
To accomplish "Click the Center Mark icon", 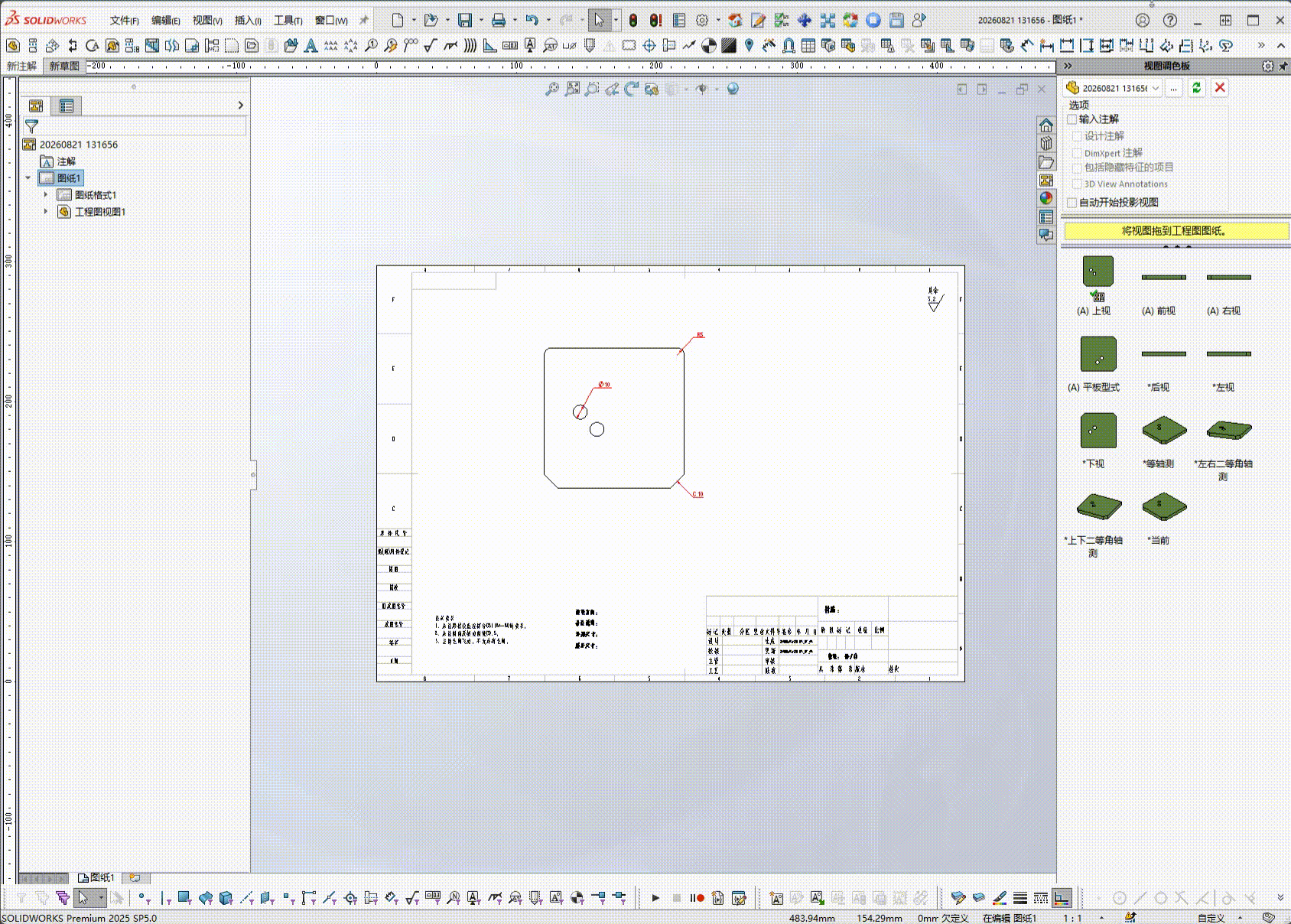I will pos(649,46).
